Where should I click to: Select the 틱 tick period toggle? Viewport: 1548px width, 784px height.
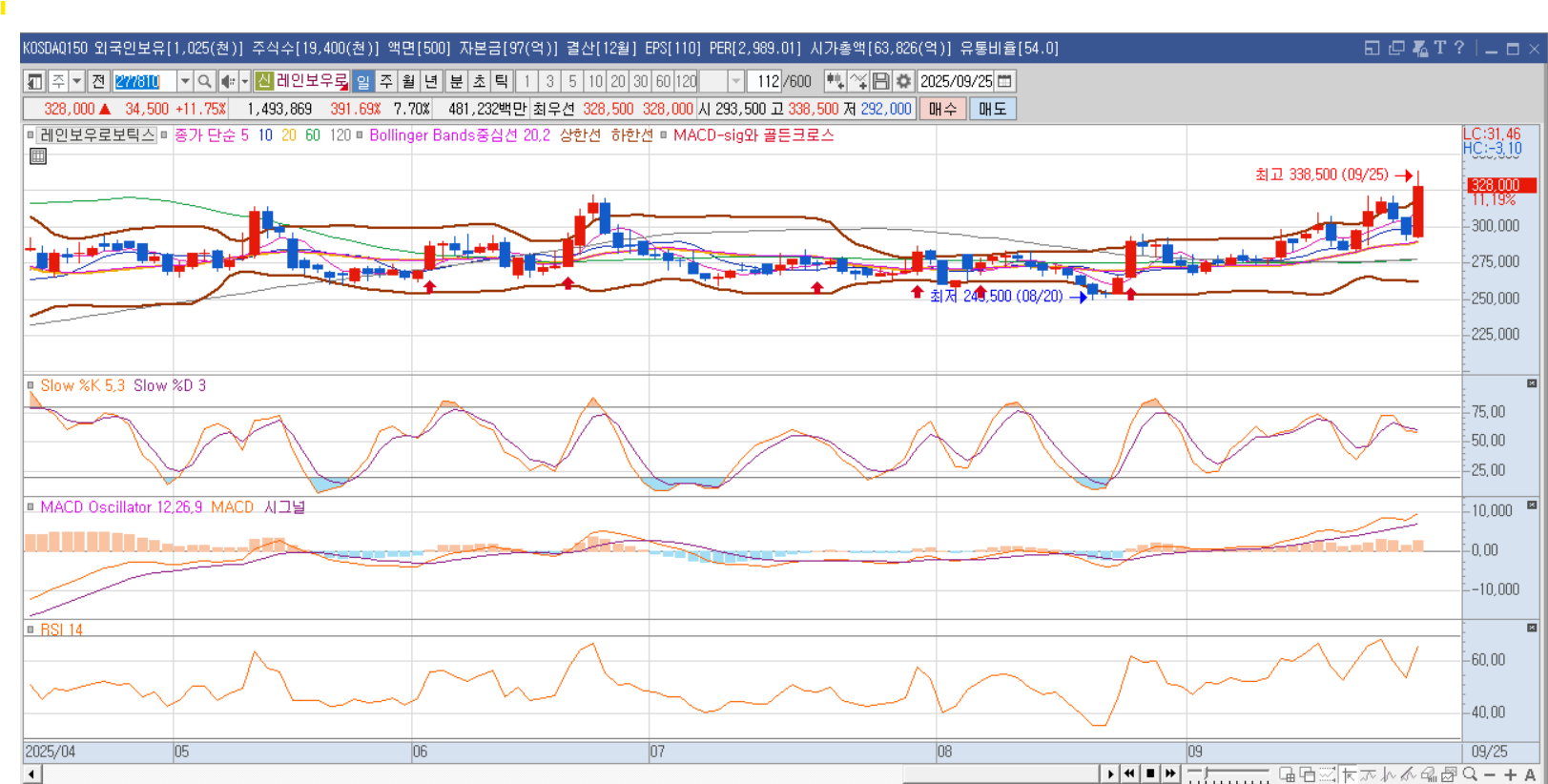(502, 81)
